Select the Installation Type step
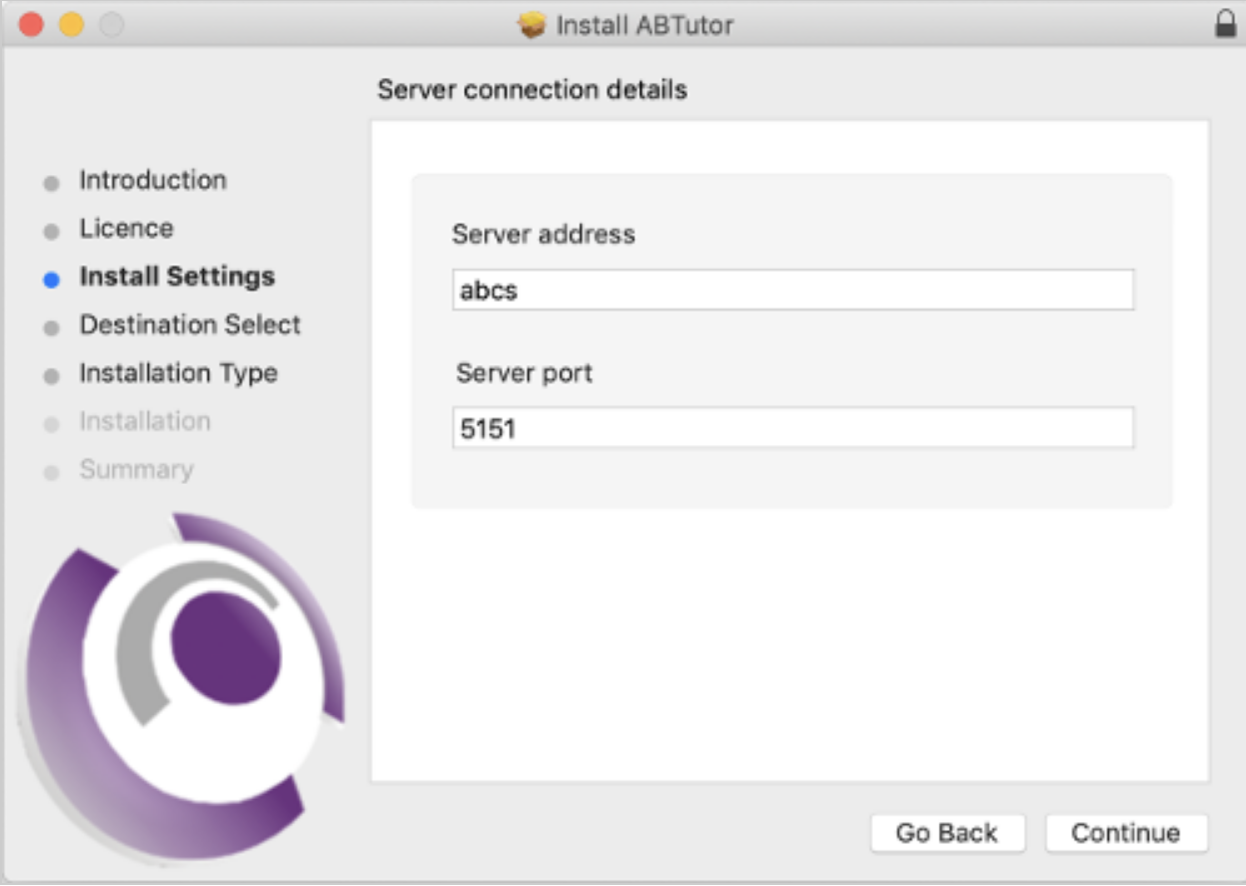 click(x=179, y=373)
